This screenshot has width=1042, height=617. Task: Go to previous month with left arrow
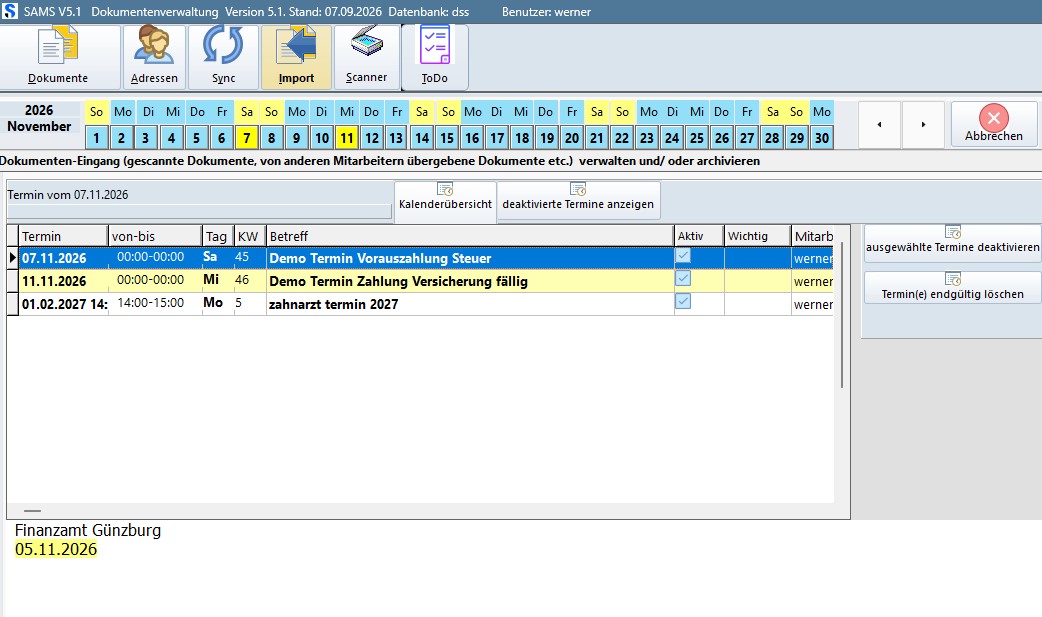[879, 124]
